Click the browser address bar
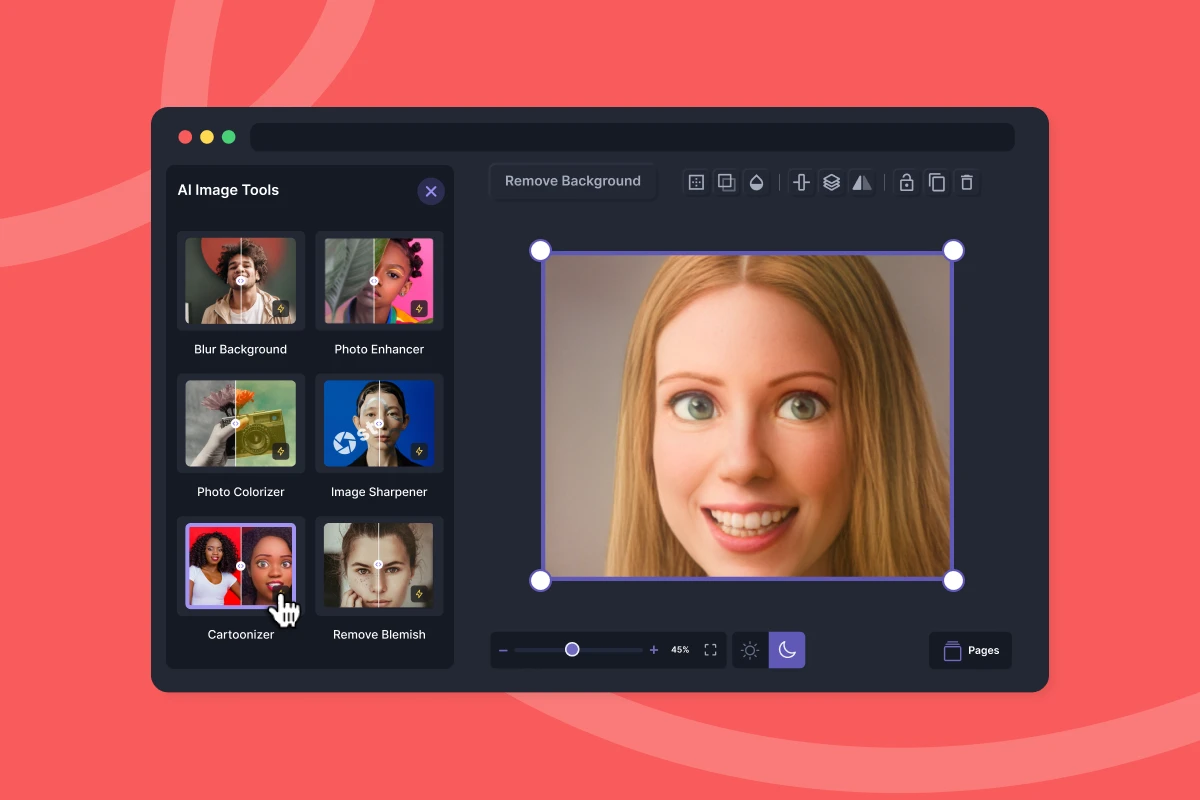The height and width of the screenshot is (800, 1200). click(x=632, y=137)
